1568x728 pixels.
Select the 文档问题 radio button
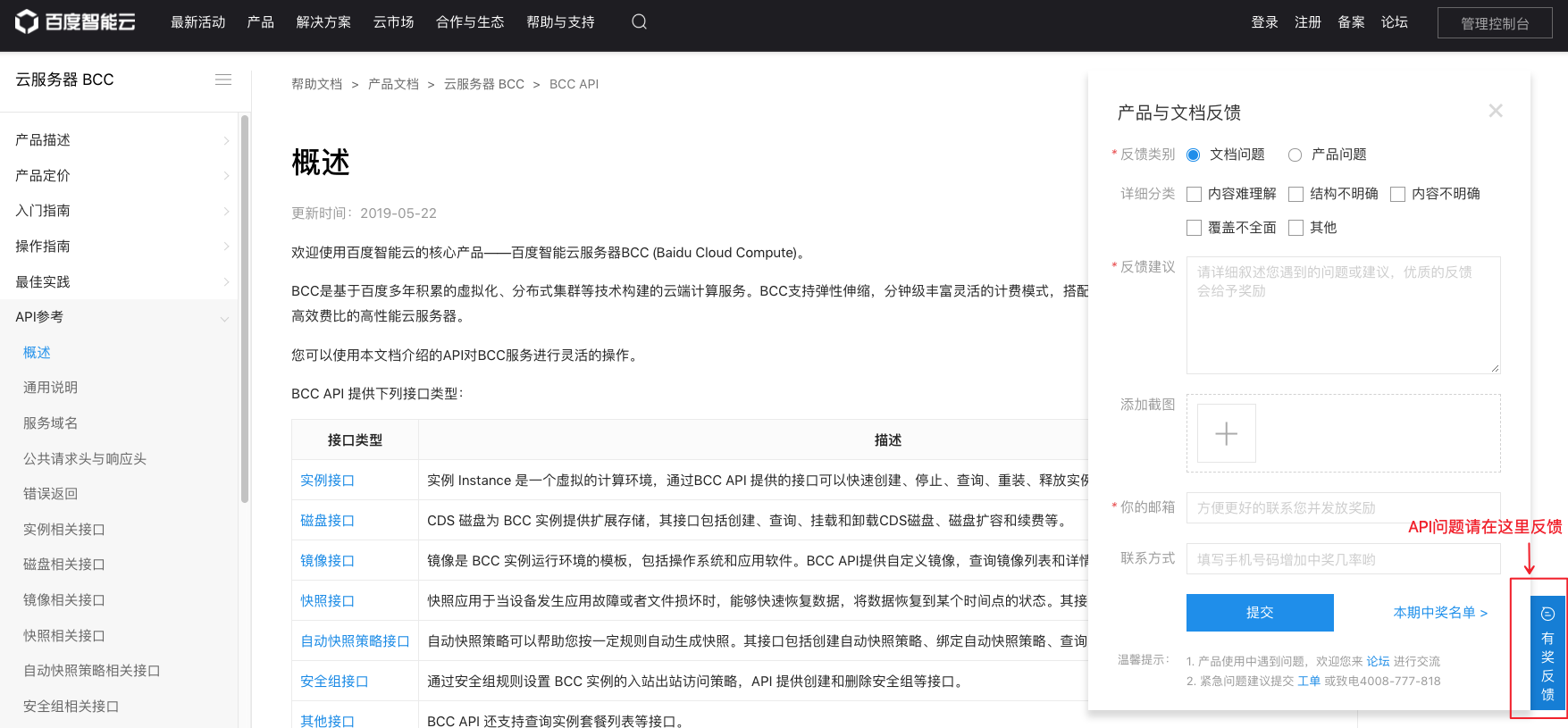click(1193, 155)
